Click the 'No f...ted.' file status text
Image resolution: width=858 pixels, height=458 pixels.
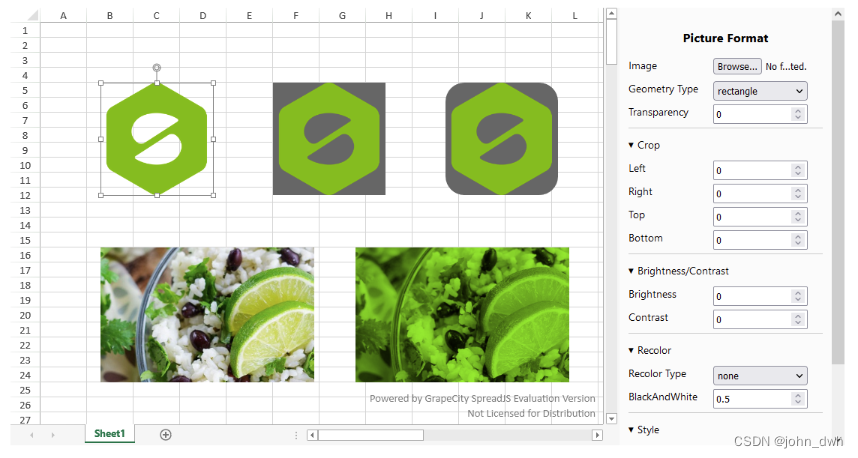[x=786, y=66]
